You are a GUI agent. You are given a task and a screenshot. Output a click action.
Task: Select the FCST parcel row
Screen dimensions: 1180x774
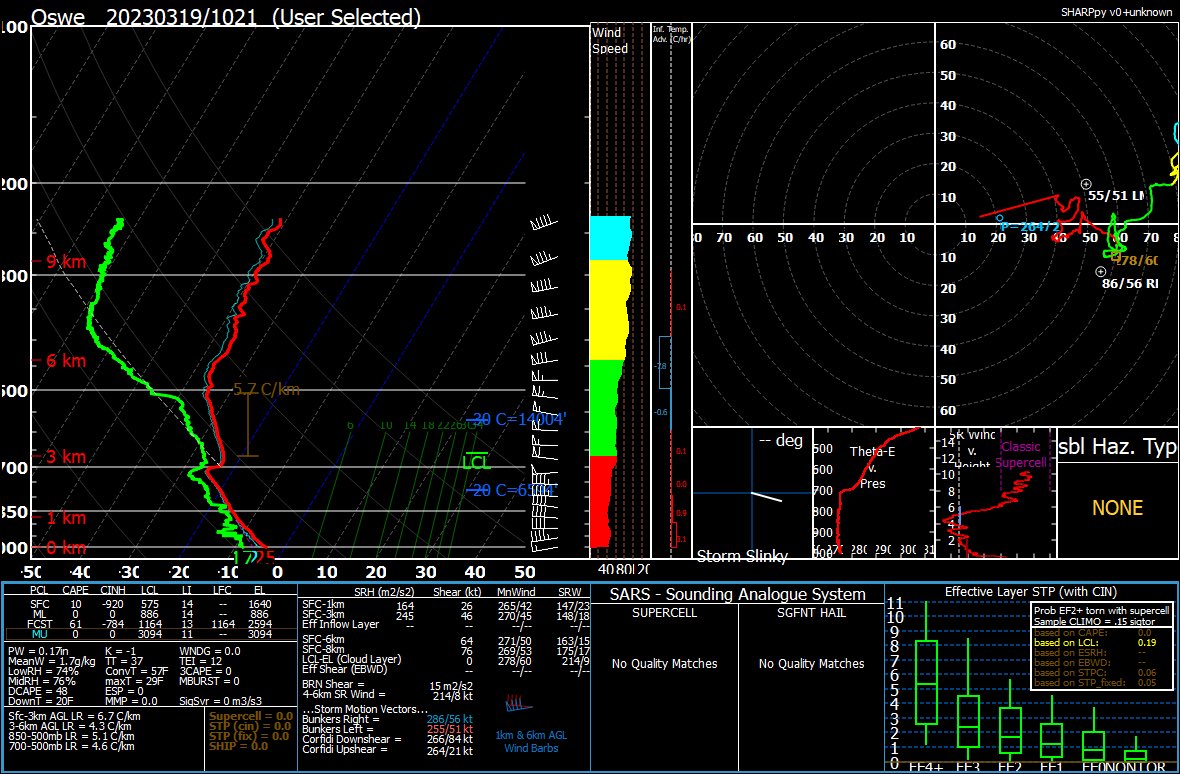pyautogui.click(x=149, y=624)
